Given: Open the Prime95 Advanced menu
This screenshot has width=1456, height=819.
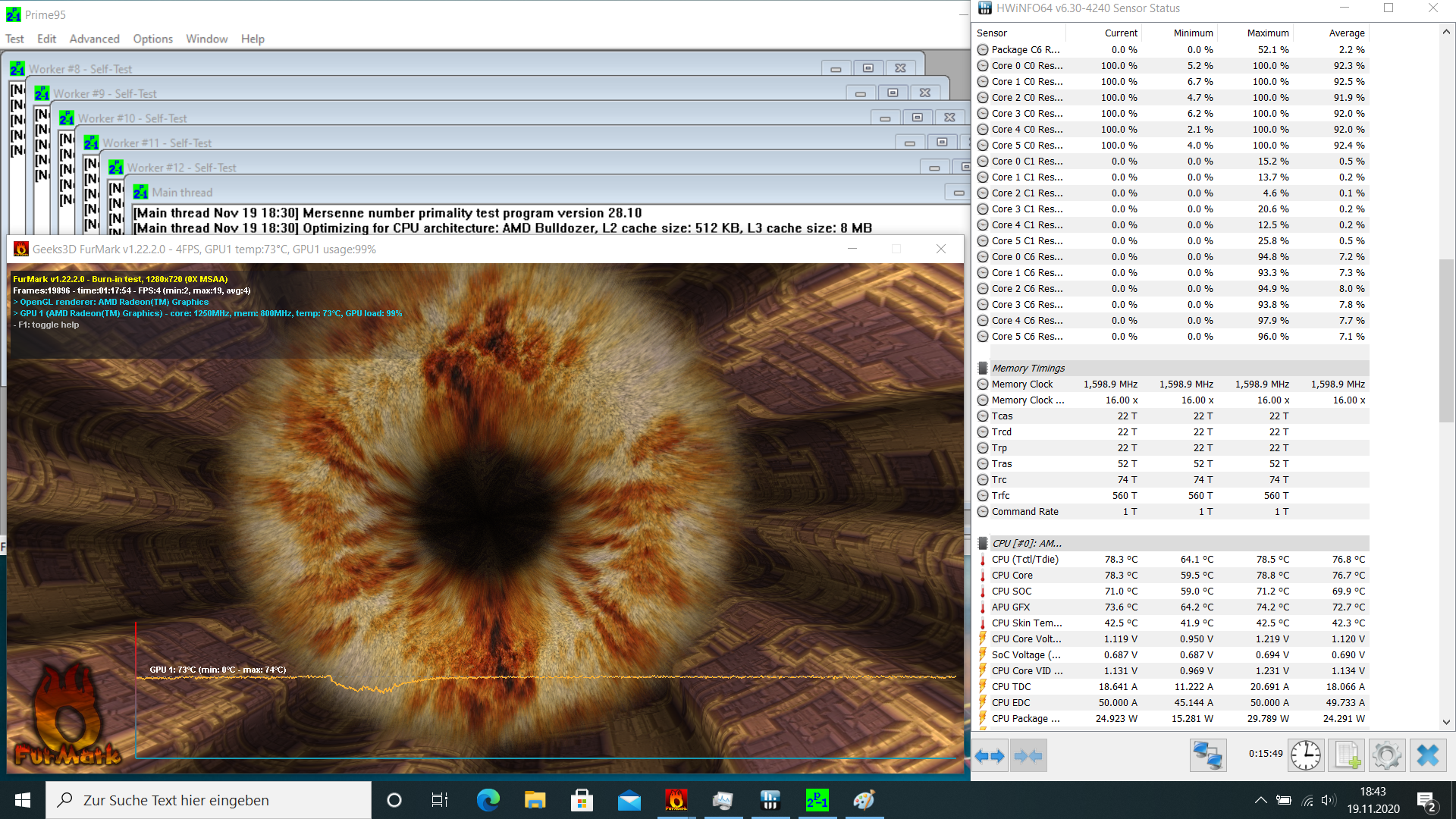Looking at the screenshot, I should point(95,39).
